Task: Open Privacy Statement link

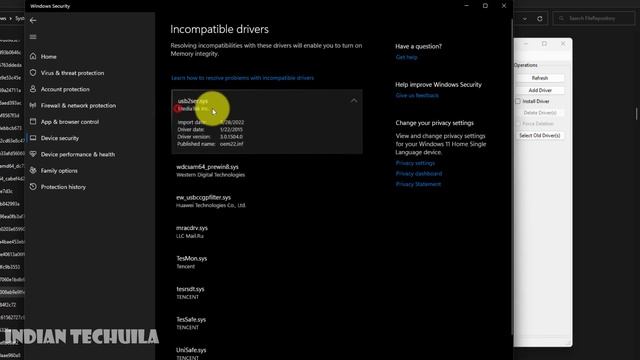Action: 418,184
